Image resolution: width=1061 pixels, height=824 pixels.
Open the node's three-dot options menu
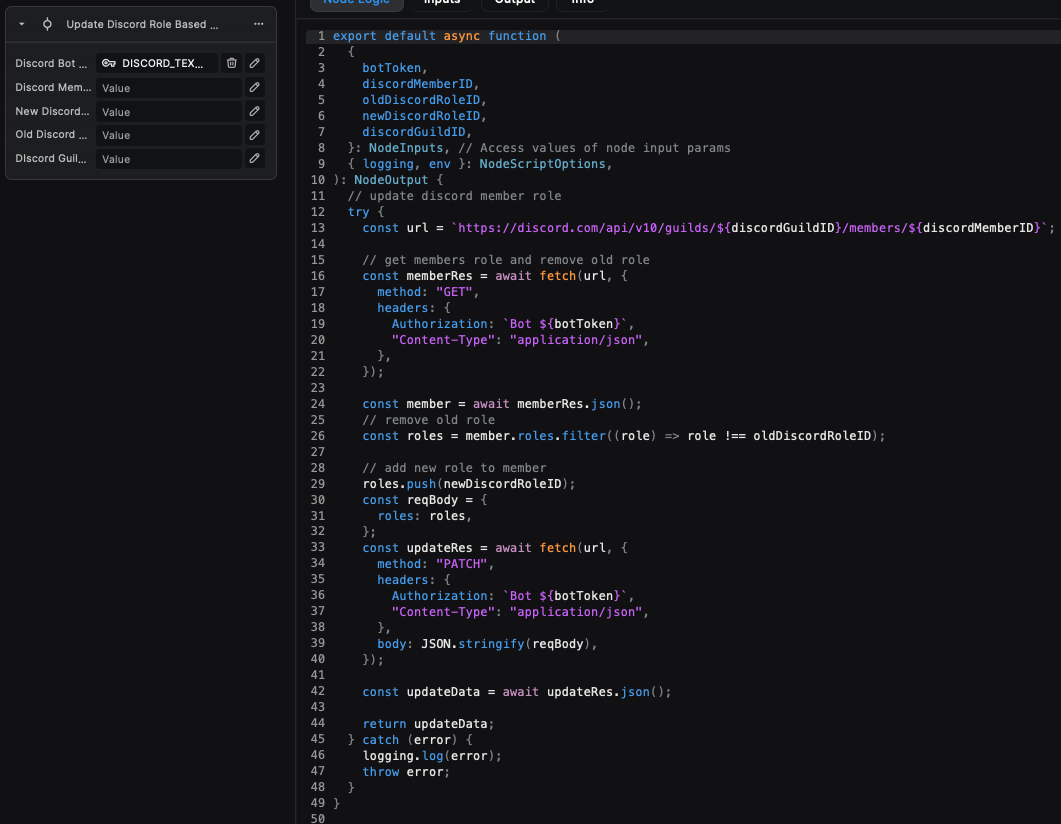click(259, 24)
